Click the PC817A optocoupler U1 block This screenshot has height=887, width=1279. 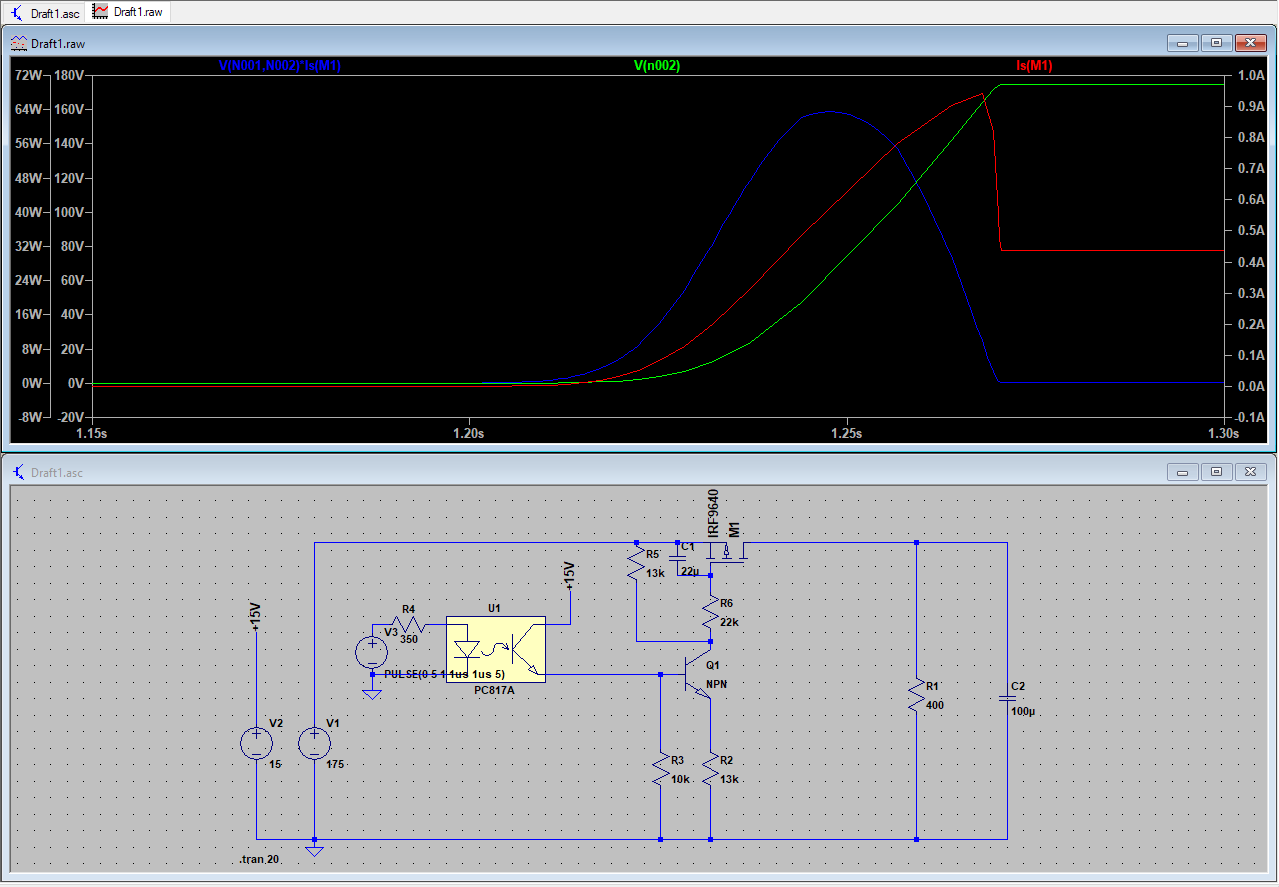coord(495,650)
